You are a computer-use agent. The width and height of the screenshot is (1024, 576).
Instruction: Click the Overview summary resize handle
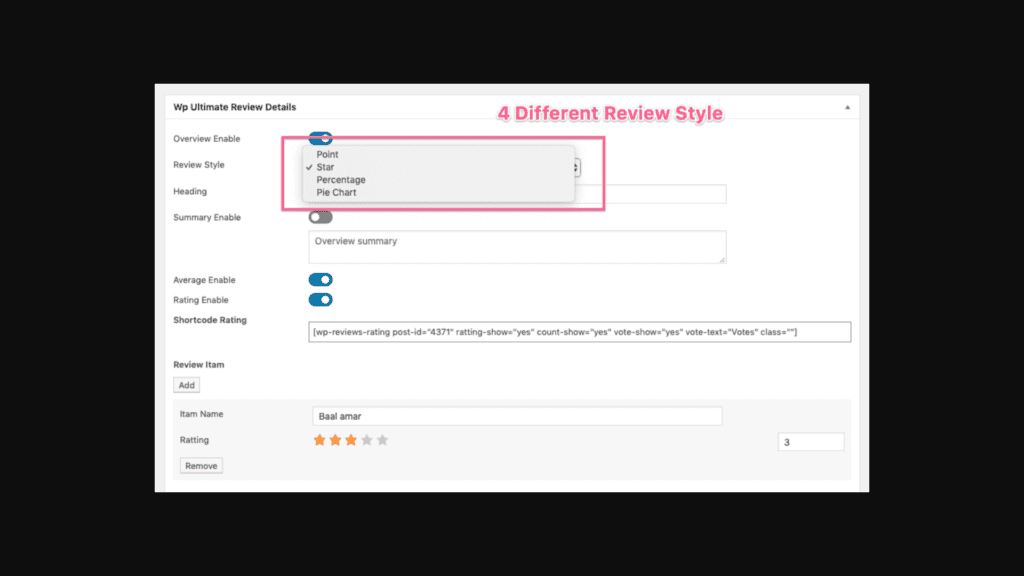click(x=722, y=259)
